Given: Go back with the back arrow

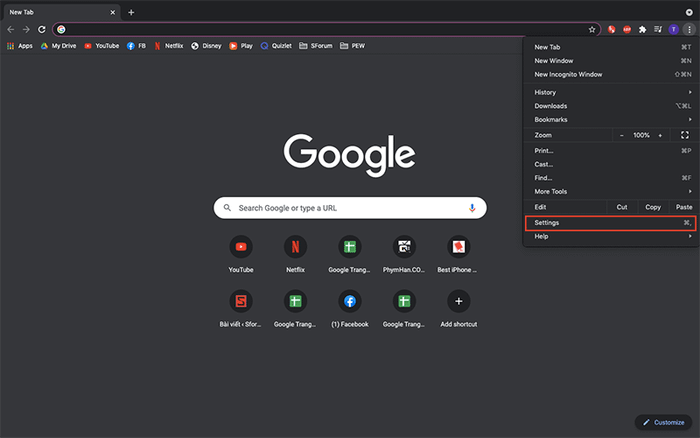Looking at the screenshot, I should [x=11, y=29].
